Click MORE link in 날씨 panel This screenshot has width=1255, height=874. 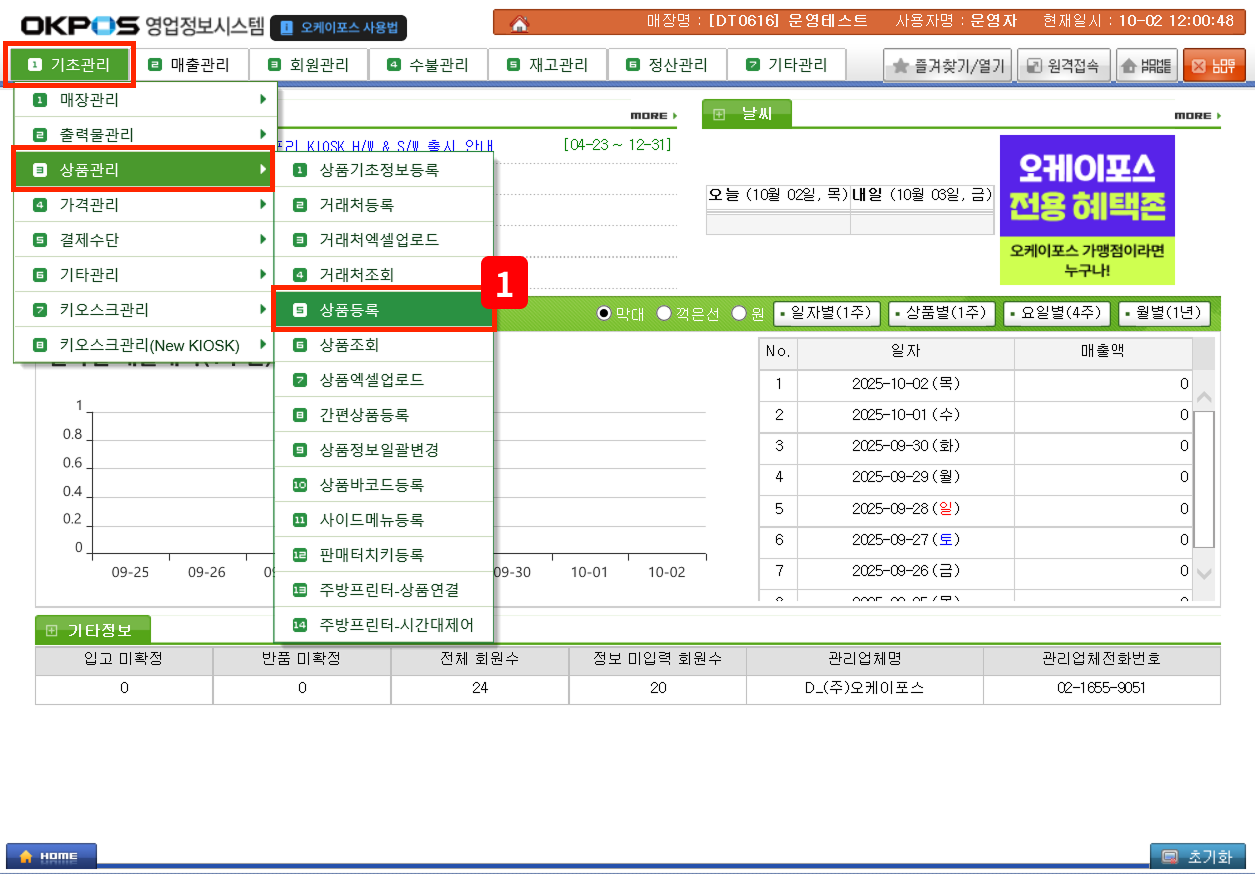click(1197, 116)
